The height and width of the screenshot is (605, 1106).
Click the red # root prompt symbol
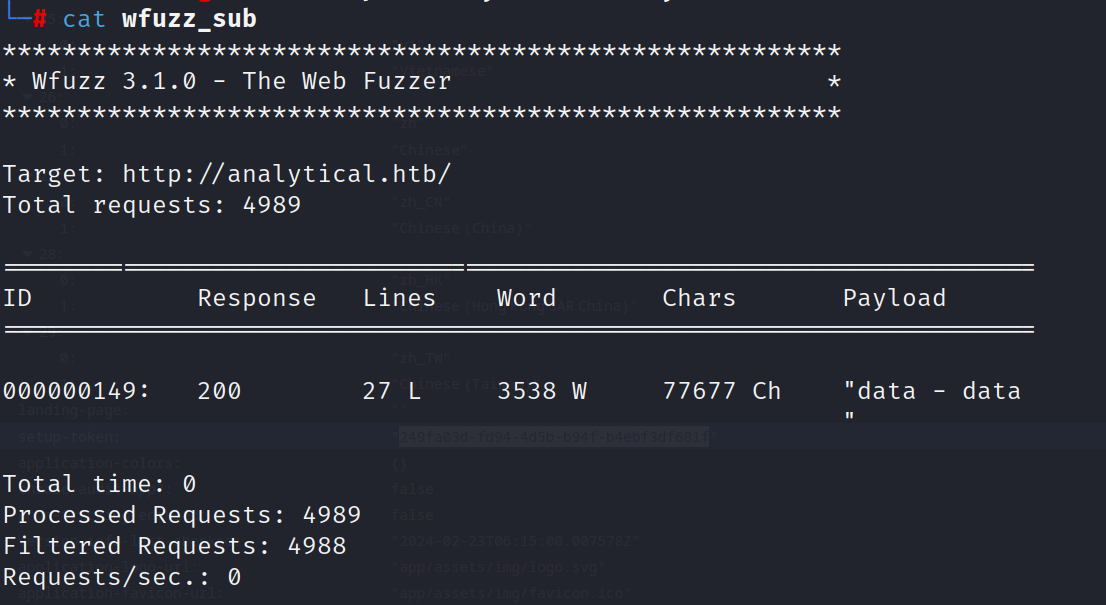pyautogui.click(x=39, y=19)
